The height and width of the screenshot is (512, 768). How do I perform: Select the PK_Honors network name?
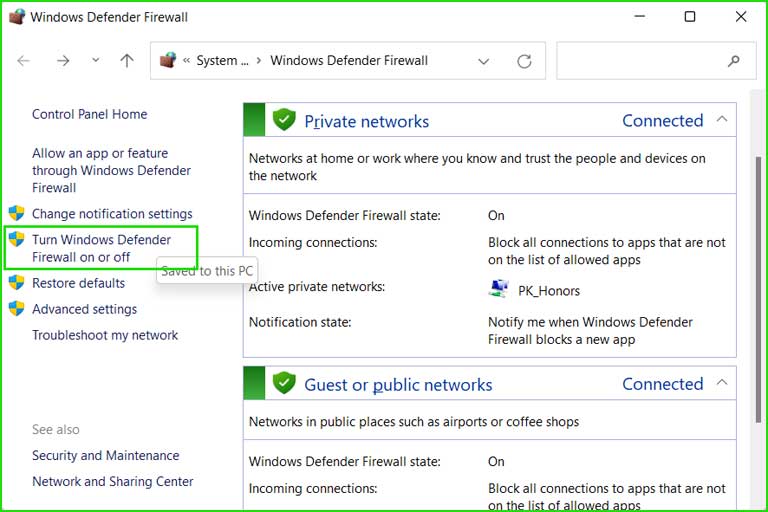(549, 291)
